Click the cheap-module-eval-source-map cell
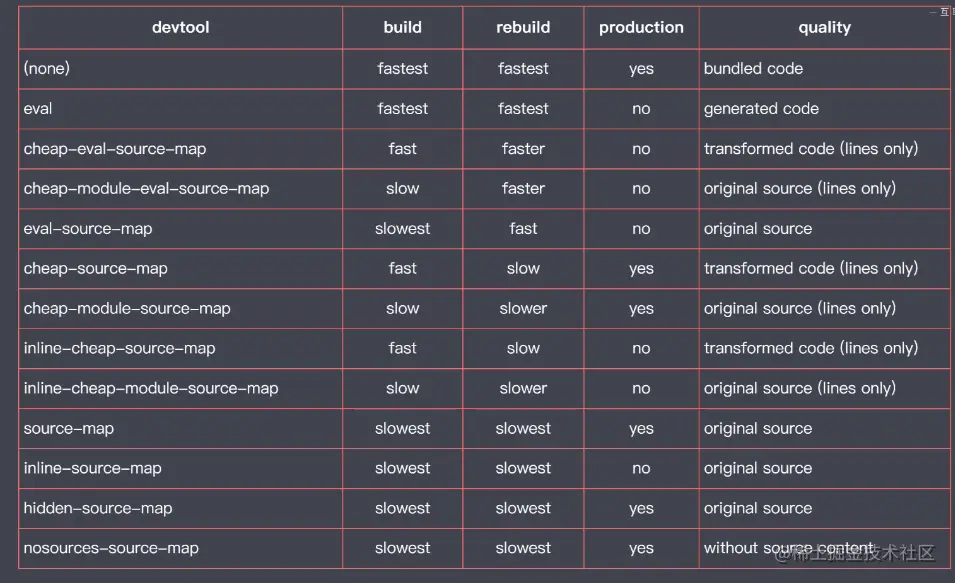 tap(180, 189)
